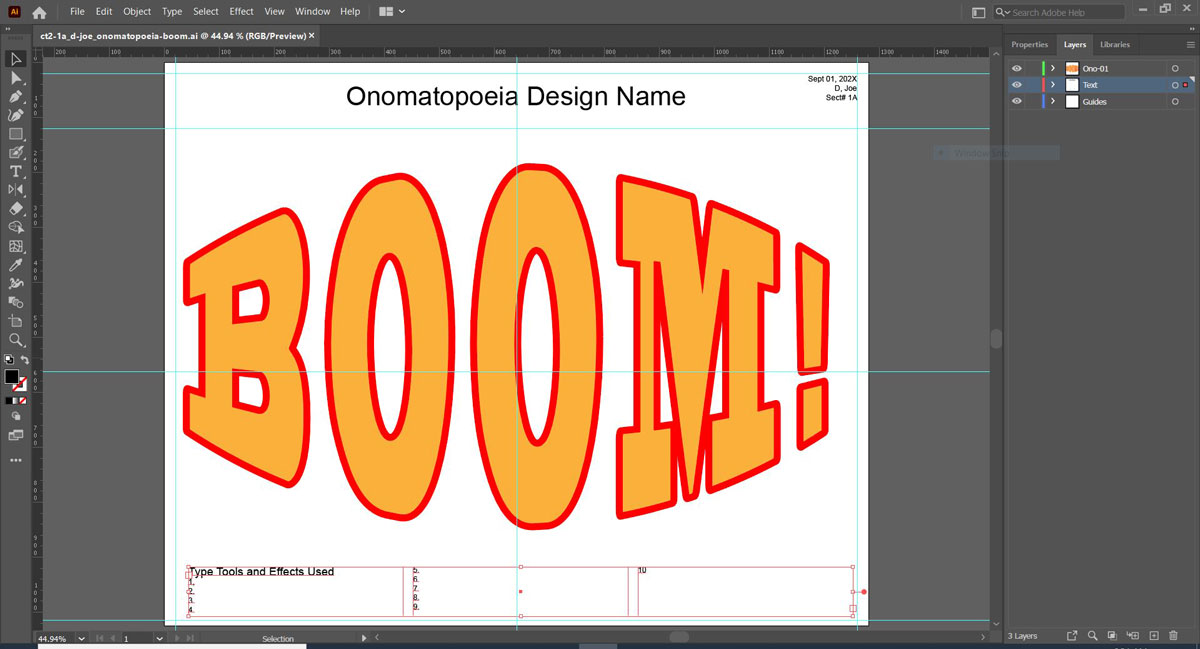Click the Create New Layer icon
This screenshot has height=649, width=1200.
(1154, 635)
